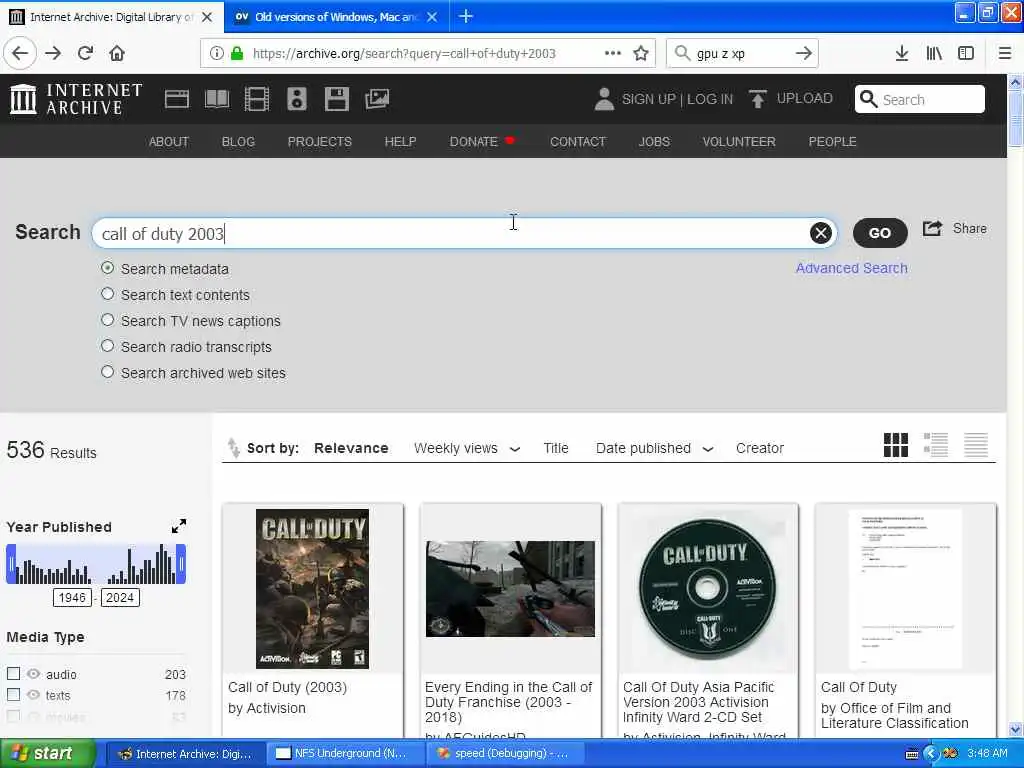1024x768 pixels.
Task: Open Call of Duty (2003) cover thumbnail
Action: pyautogui.click(x=312, y=588)
